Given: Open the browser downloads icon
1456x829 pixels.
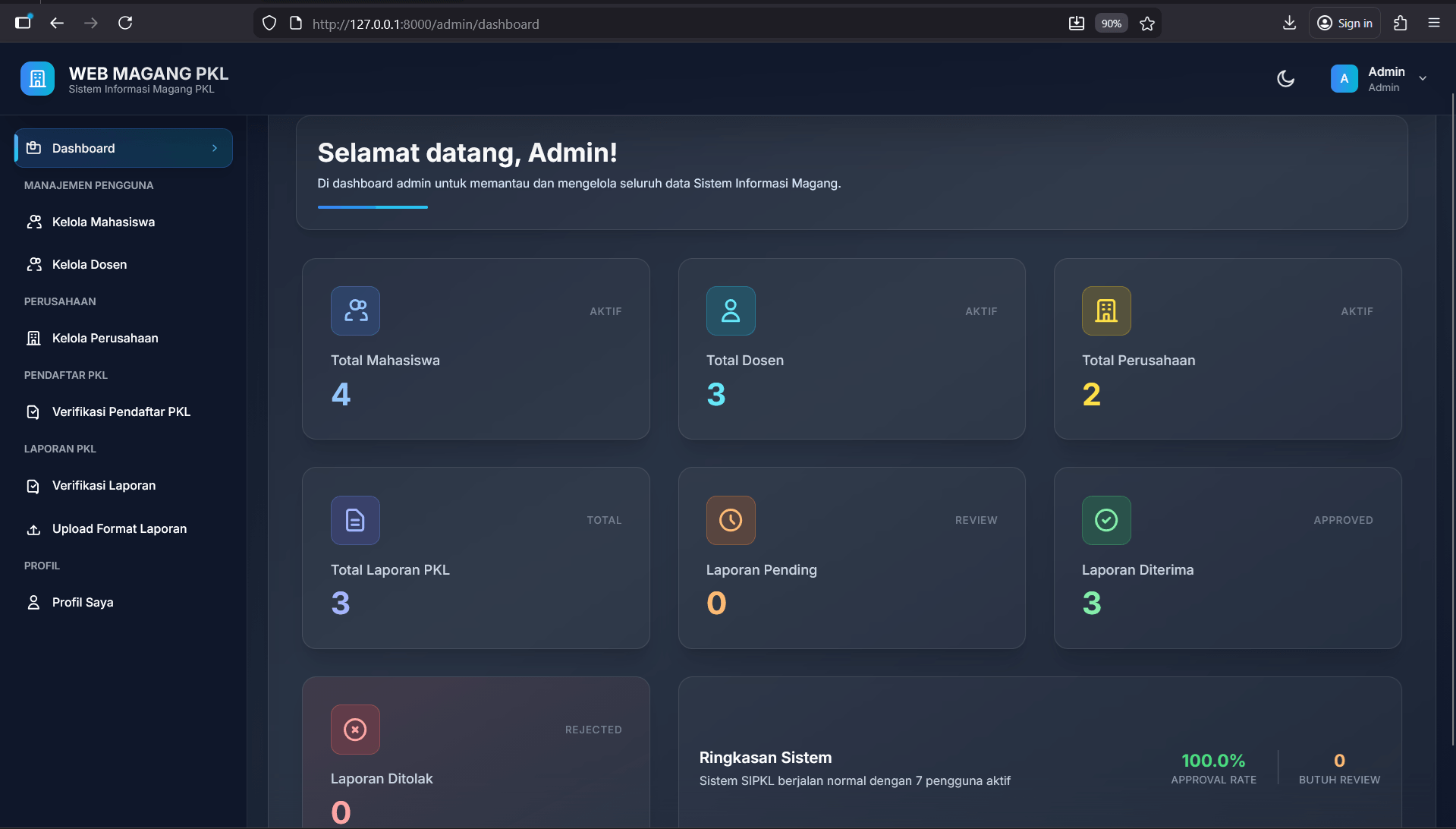Looking at the screenshot, I should tap(1289, 23).
